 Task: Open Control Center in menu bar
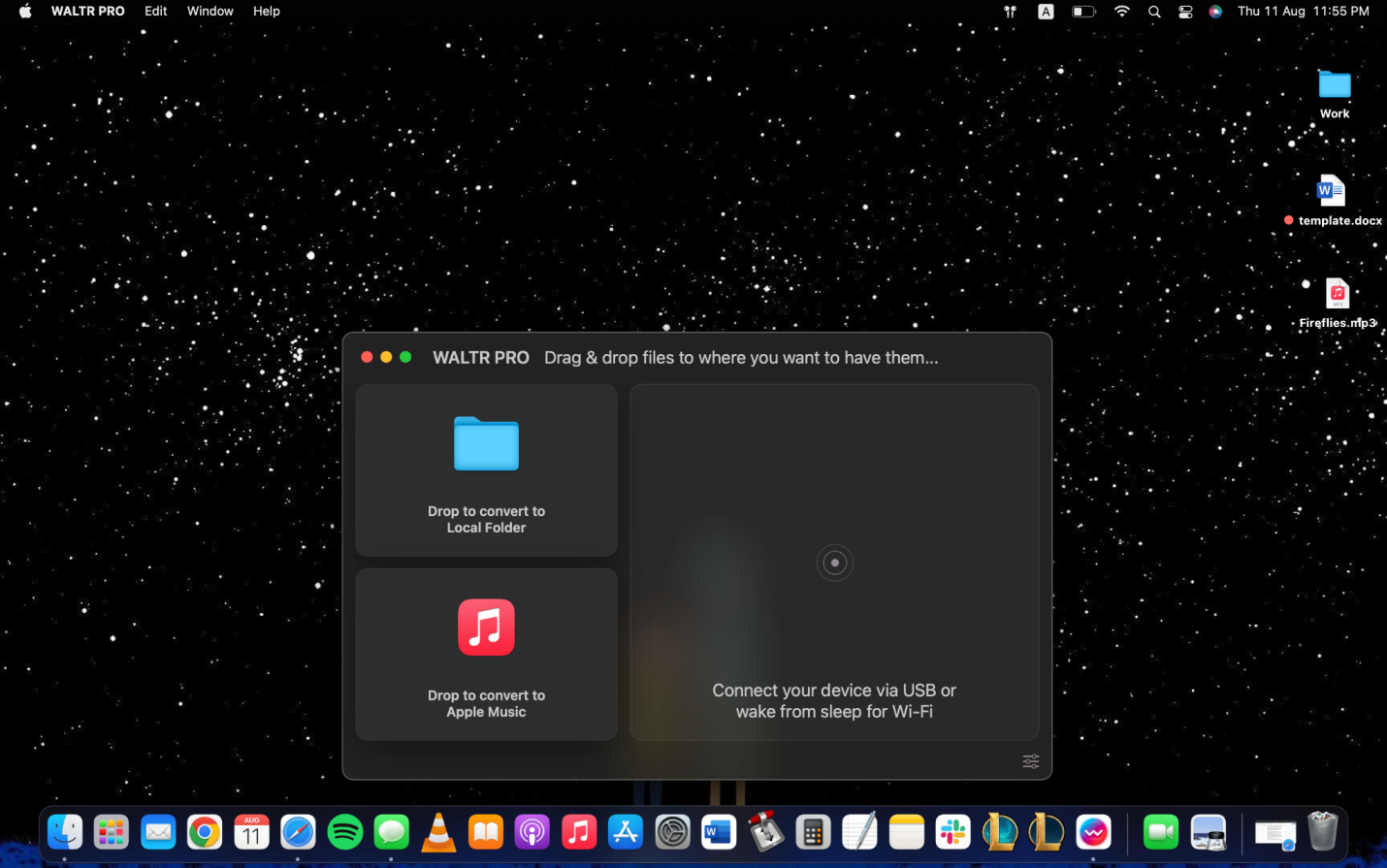pyautogui.click(x=1185, y=12)
